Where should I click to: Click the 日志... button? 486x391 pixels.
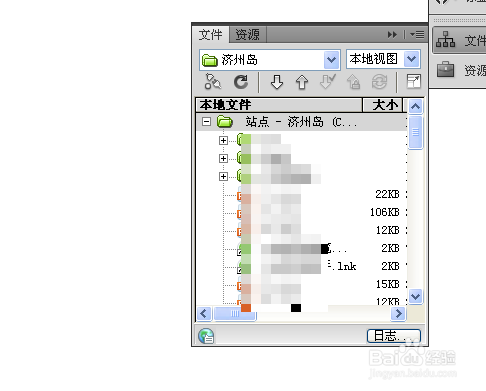pos(394,336)
